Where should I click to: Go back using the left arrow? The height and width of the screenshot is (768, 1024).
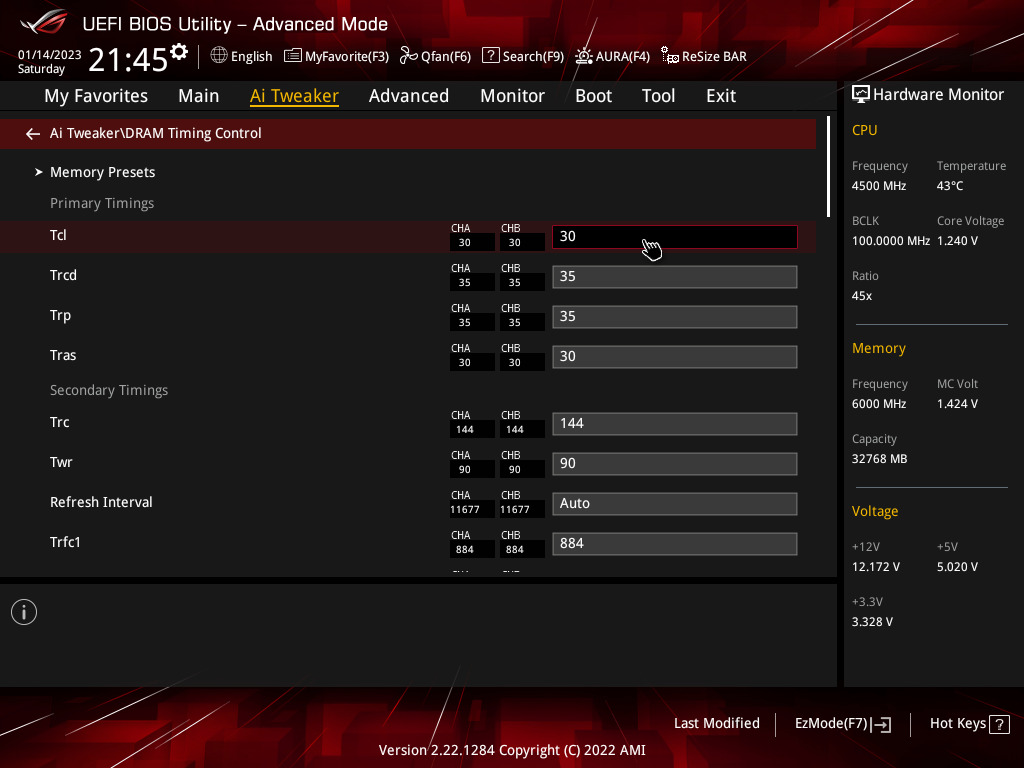tap(33, 134)
